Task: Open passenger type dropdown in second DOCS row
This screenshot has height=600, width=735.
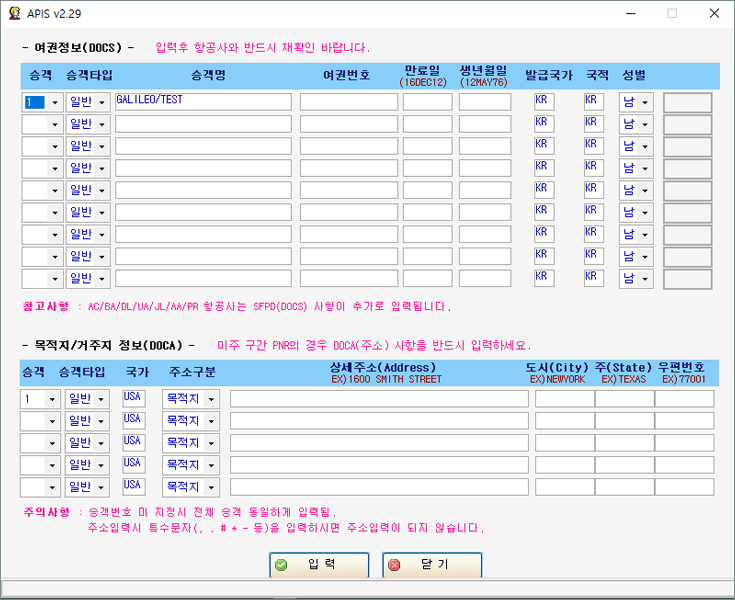Action: [x=102, y=124]
